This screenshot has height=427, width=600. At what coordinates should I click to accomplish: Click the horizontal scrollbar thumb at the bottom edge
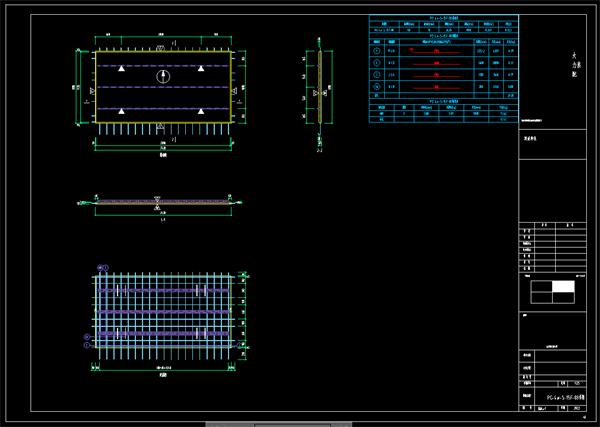[292, 425]
